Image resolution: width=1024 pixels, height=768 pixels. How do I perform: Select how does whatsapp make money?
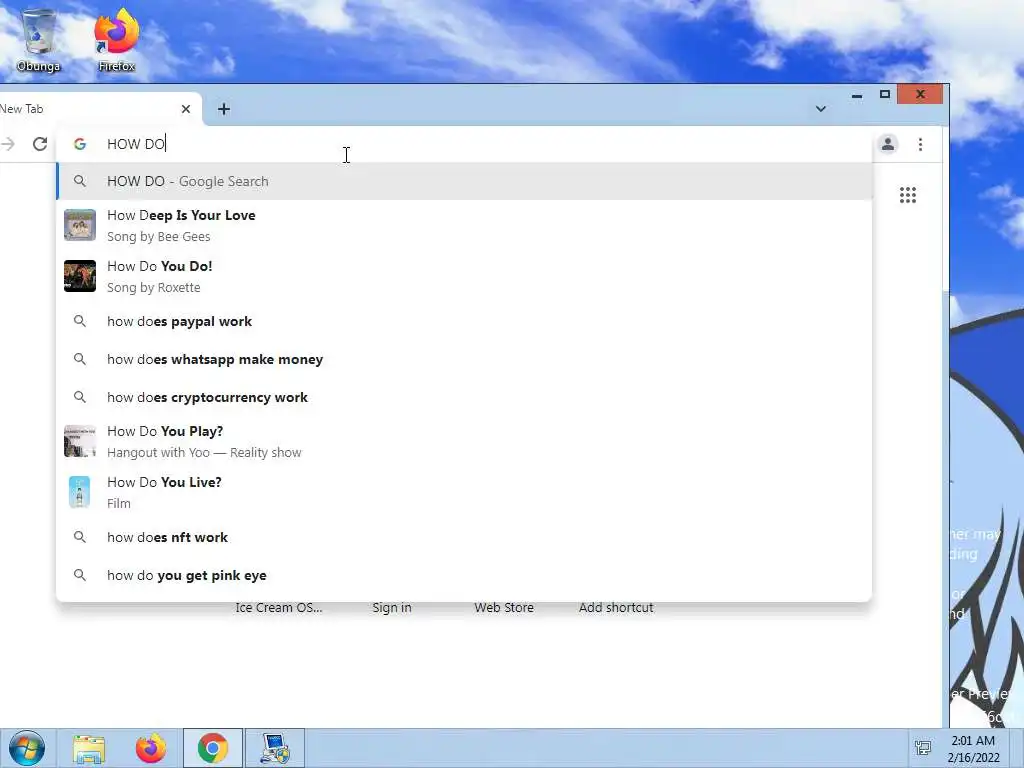(464, 359)
